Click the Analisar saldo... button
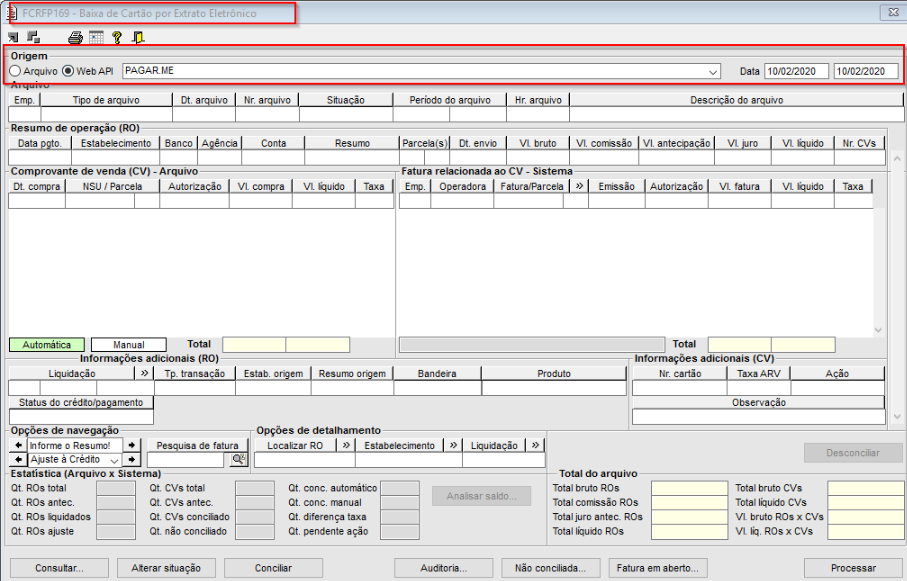The image size is (907, 581). tap(481, 496)
